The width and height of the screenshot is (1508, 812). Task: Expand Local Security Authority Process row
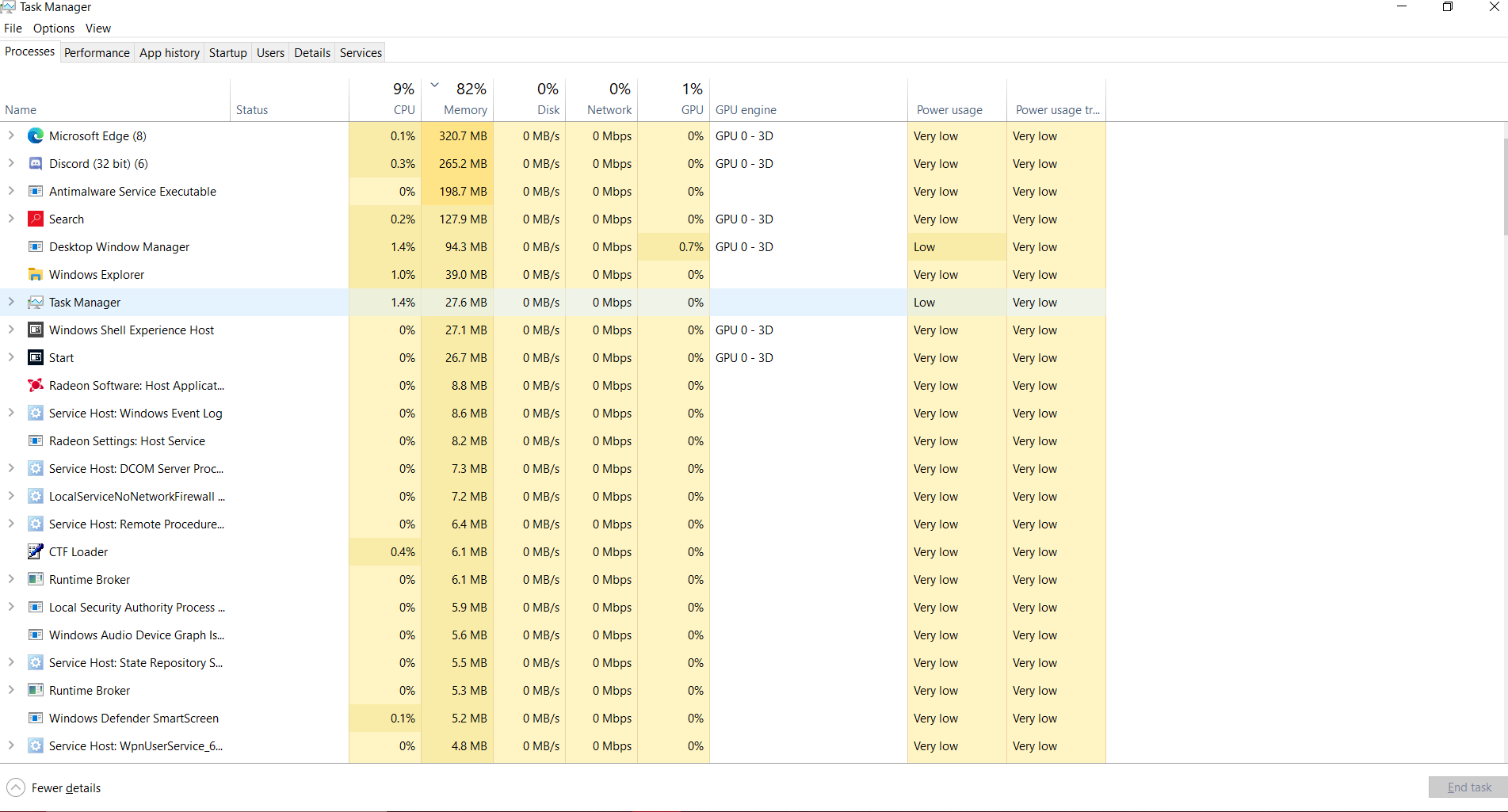pos(11,608)
